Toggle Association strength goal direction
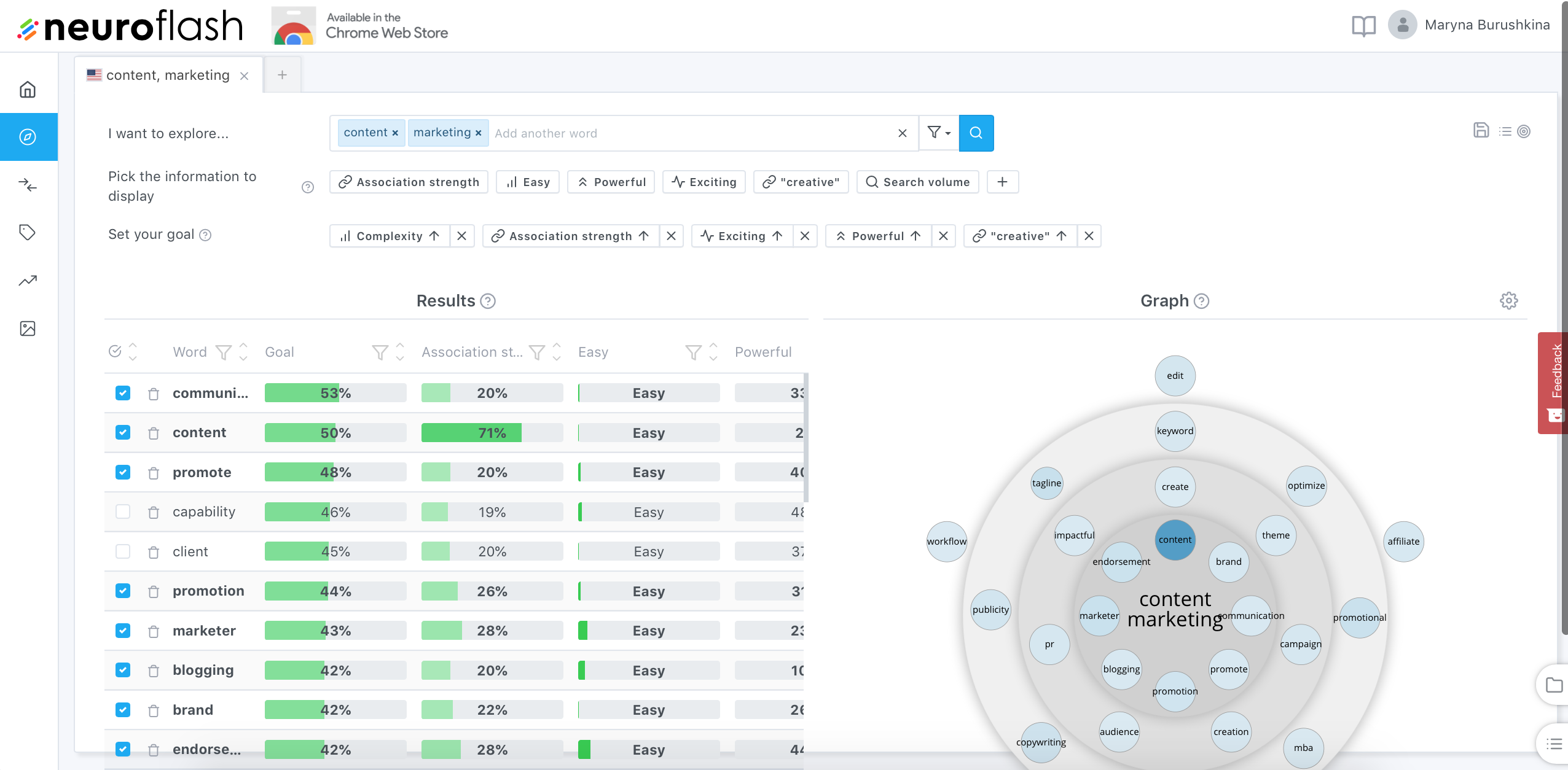Viewport: 1568px width, 770px height. click(x=571, y=236)
